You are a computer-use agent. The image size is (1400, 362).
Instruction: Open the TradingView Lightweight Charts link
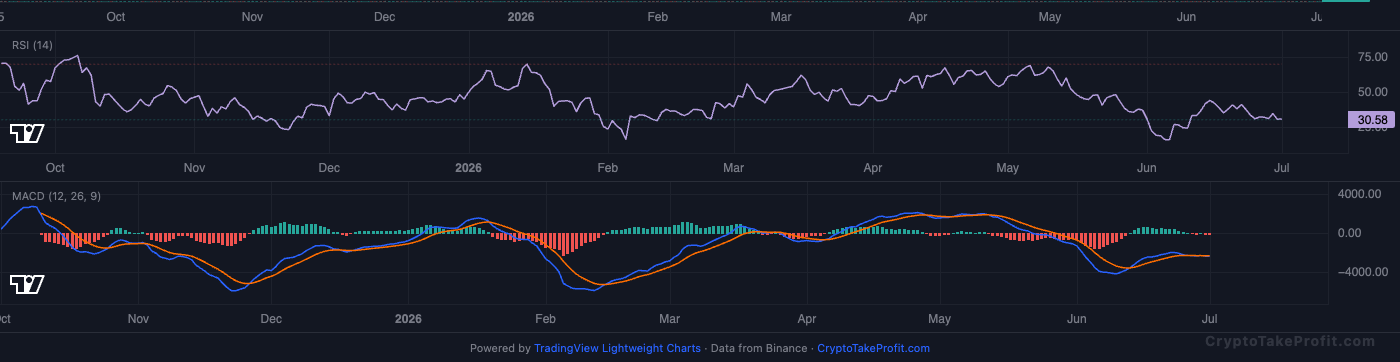click(x=617, y=349)
